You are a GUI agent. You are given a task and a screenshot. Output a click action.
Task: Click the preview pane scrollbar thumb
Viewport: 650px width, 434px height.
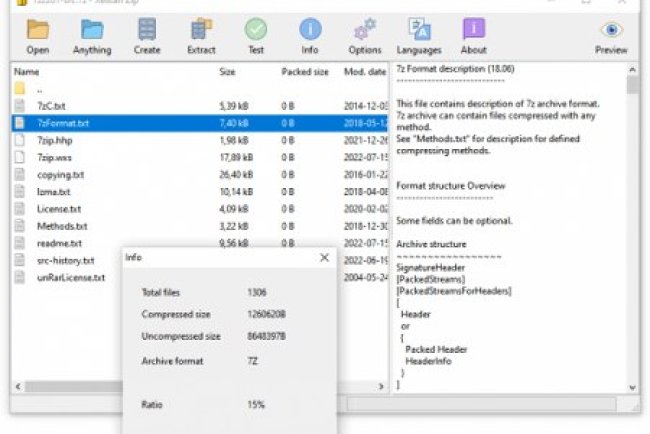pos(632,85)
